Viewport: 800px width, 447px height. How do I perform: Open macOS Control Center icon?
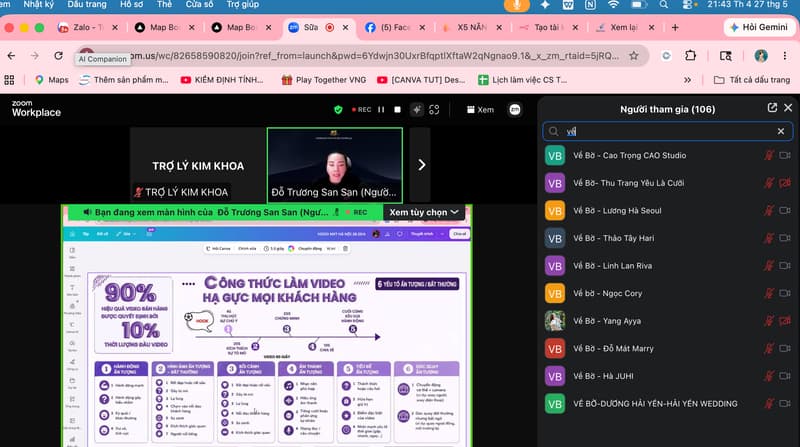click(x=688, y=5)
